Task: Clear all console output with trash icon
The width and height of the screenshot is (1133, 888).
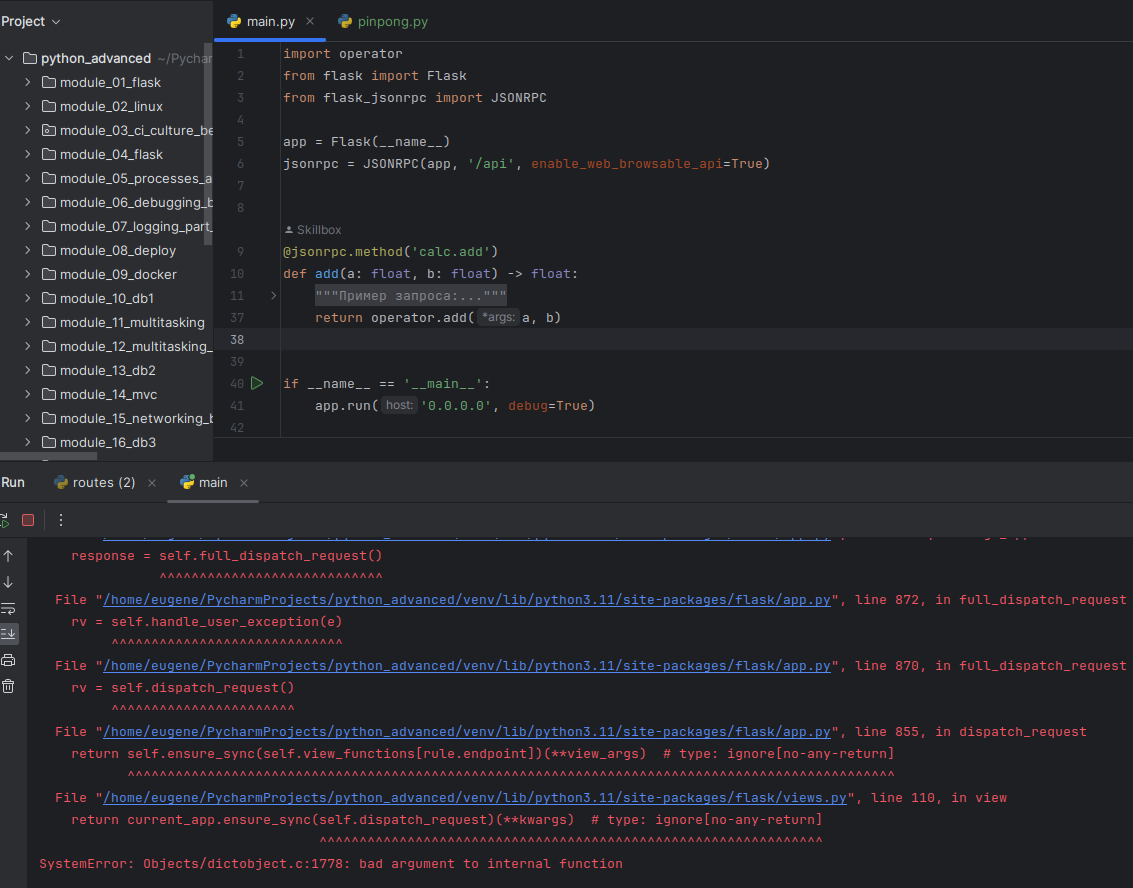Action: [x=8, y=686]
